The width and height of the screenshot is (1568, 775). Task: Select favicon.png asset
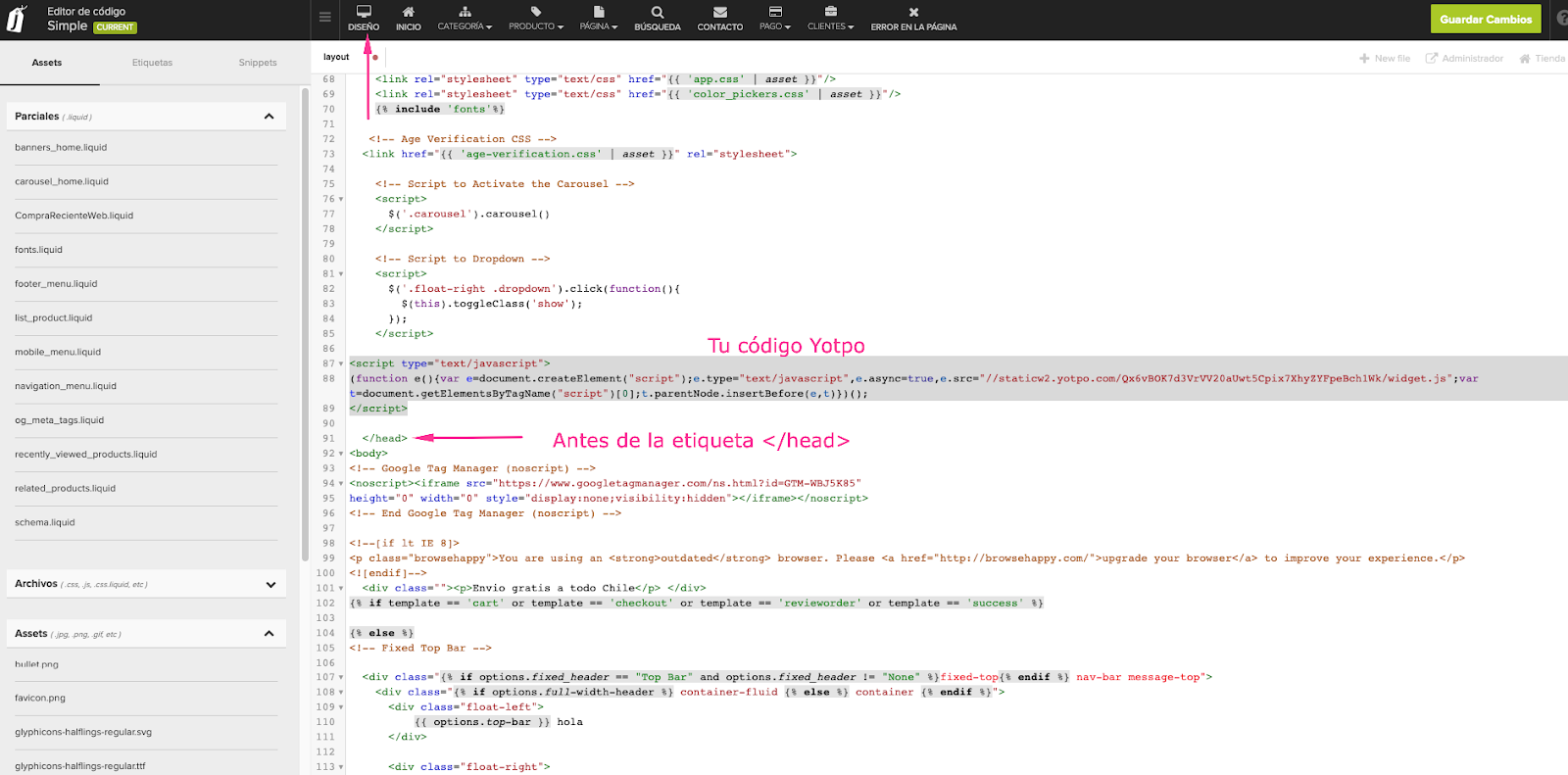pos(40,699)
